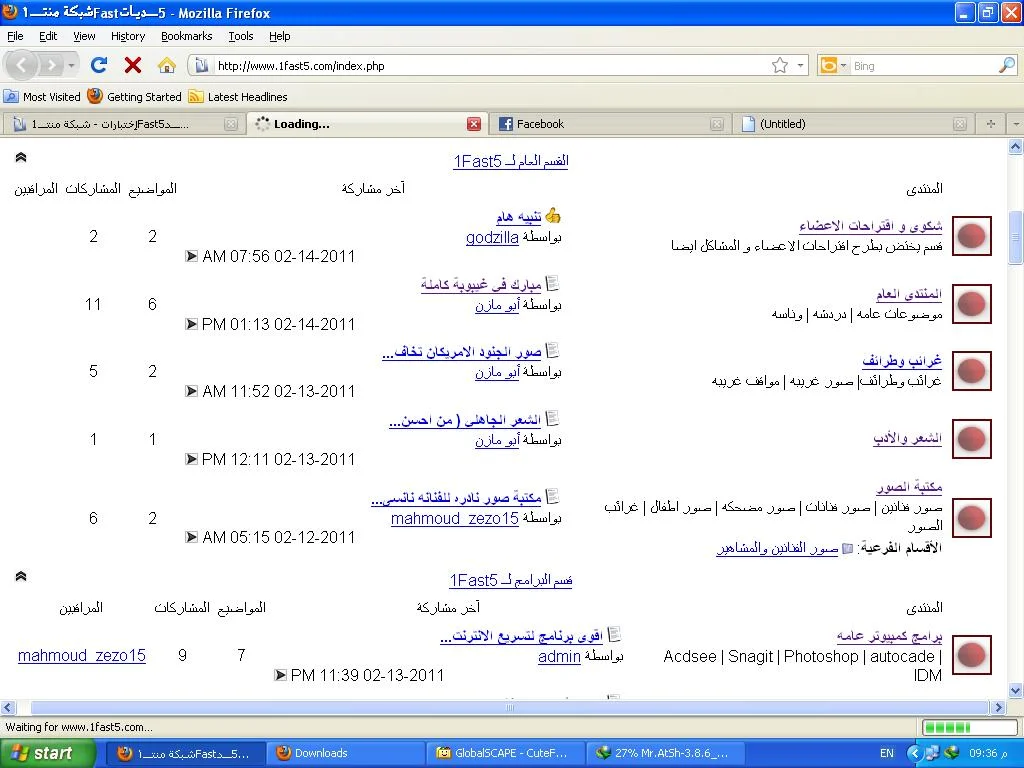The width and height of the screenshot is (1024, 768).
Task: Close the Loading tab
Action: coord(474,124)
